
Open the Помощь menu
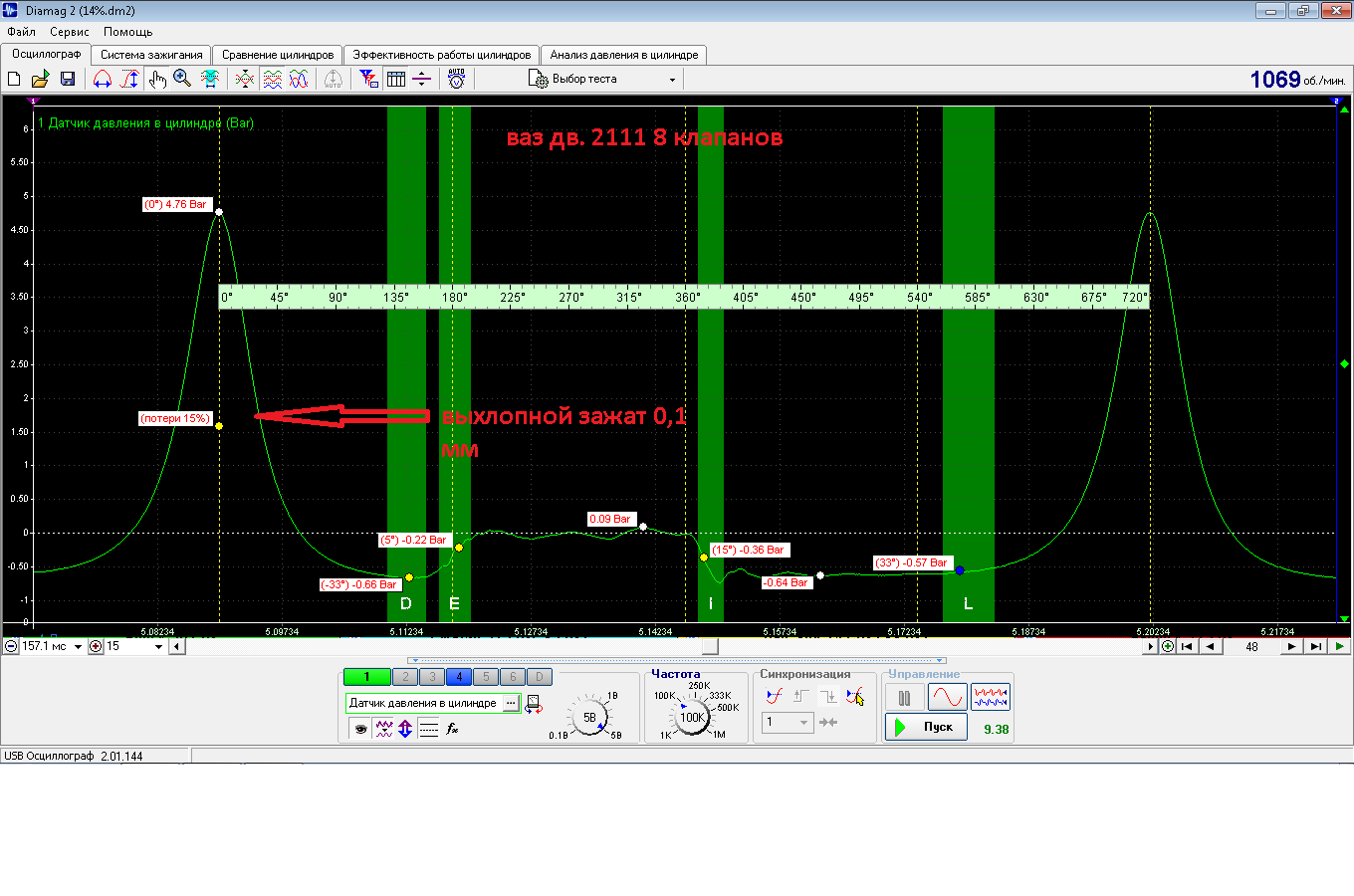pos(128,32)
